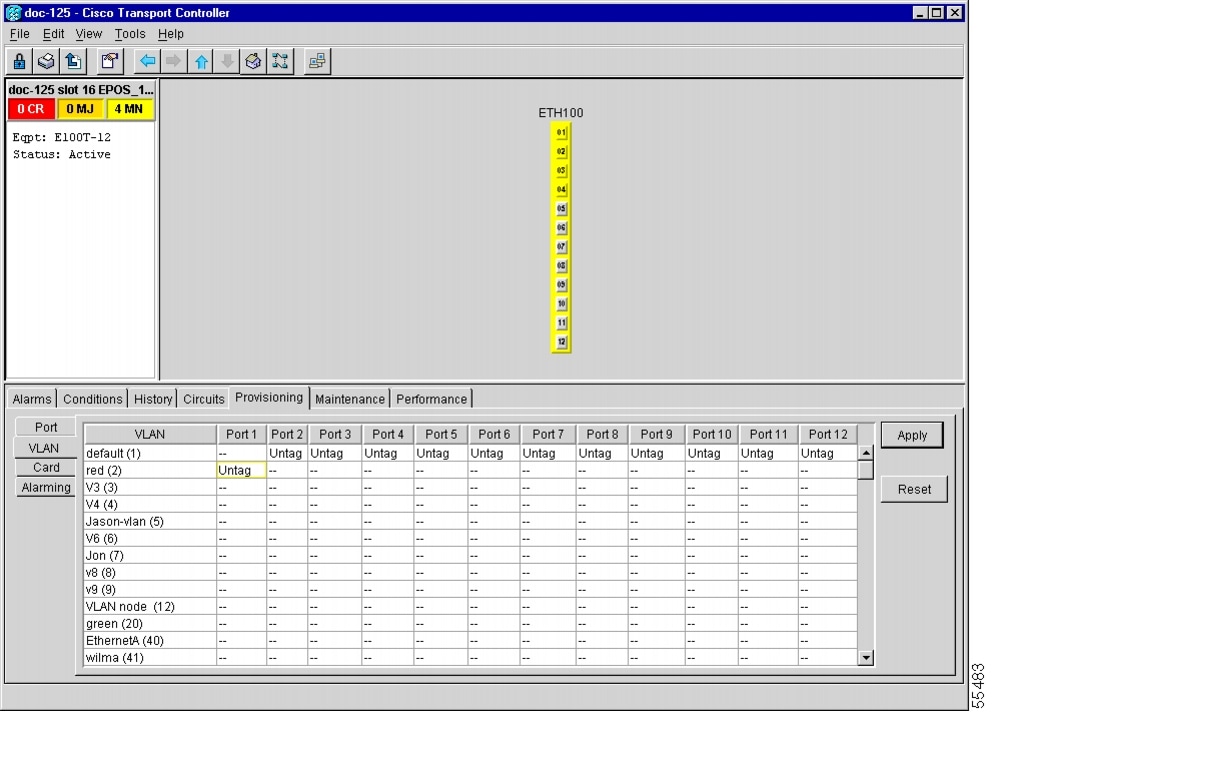This screenshot has width=1212, height=761.
Task: Click the yellow 4 MN alarm counter
Action: pyautogui.click(x=129, y=109)
